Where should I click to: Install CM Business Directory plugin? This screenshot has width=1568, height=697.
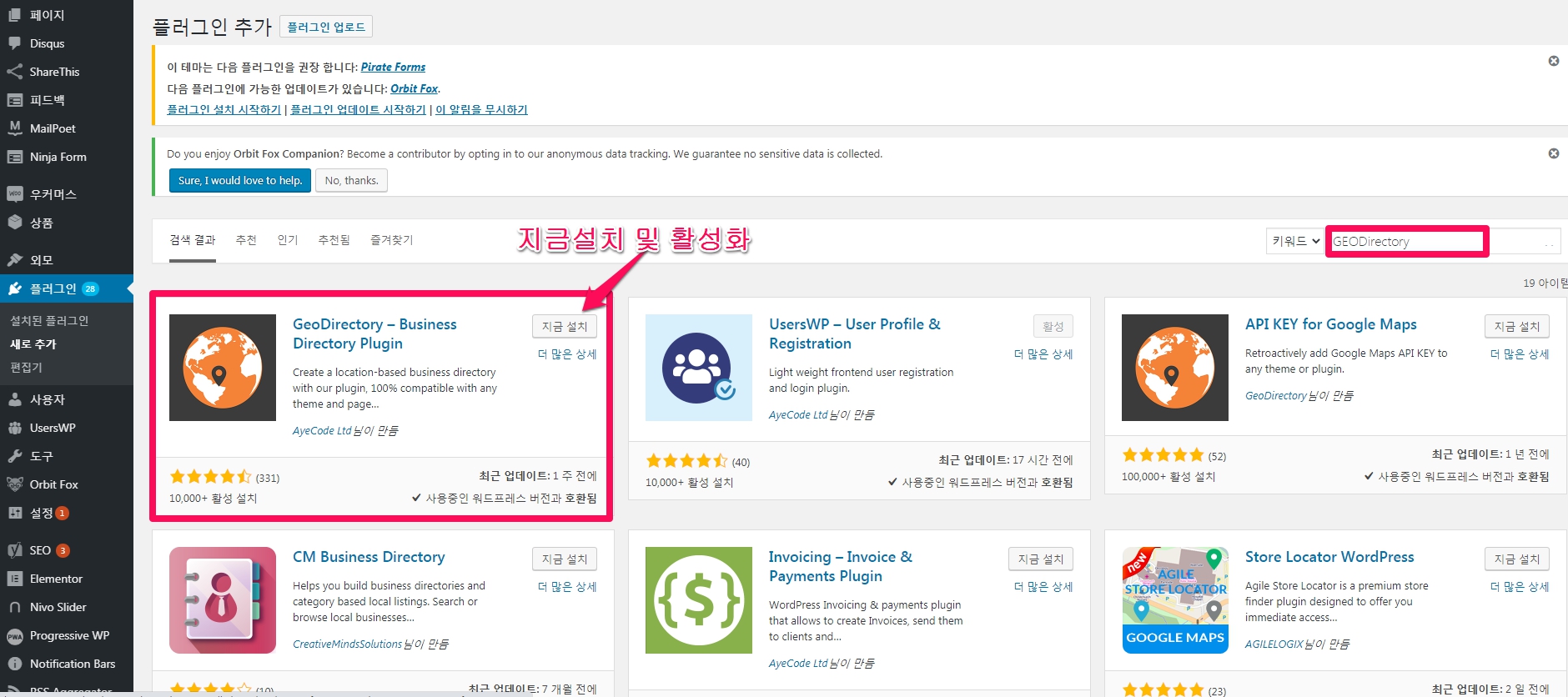pos(565,559)
